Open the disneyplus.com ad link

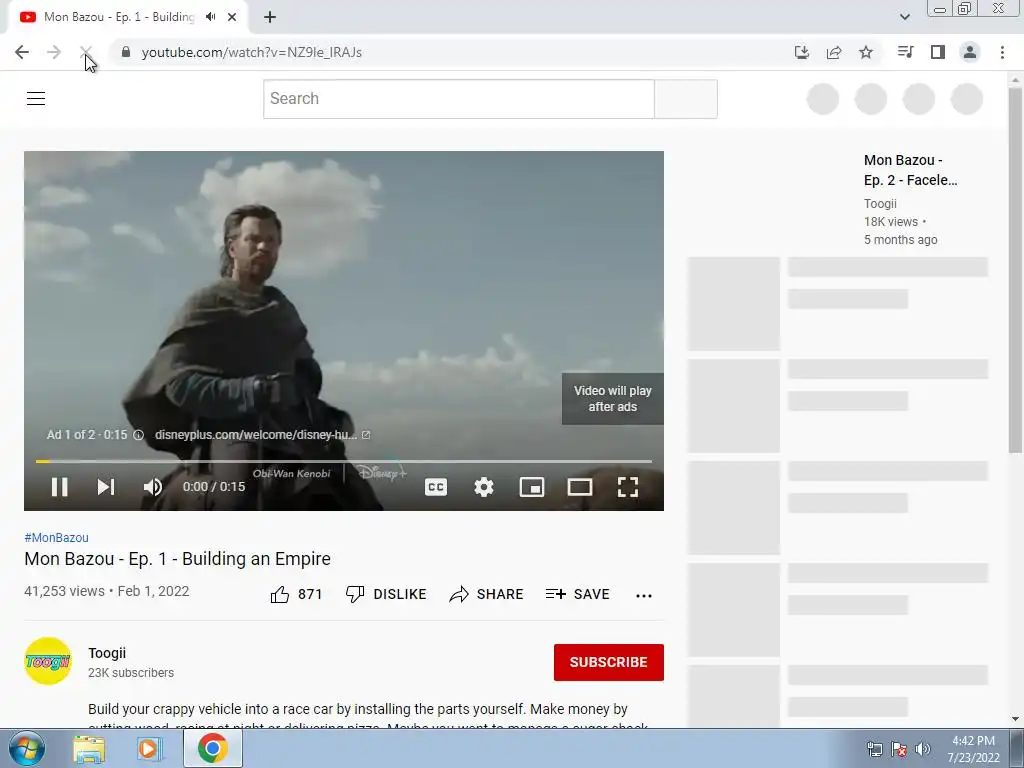pos(263,434)
